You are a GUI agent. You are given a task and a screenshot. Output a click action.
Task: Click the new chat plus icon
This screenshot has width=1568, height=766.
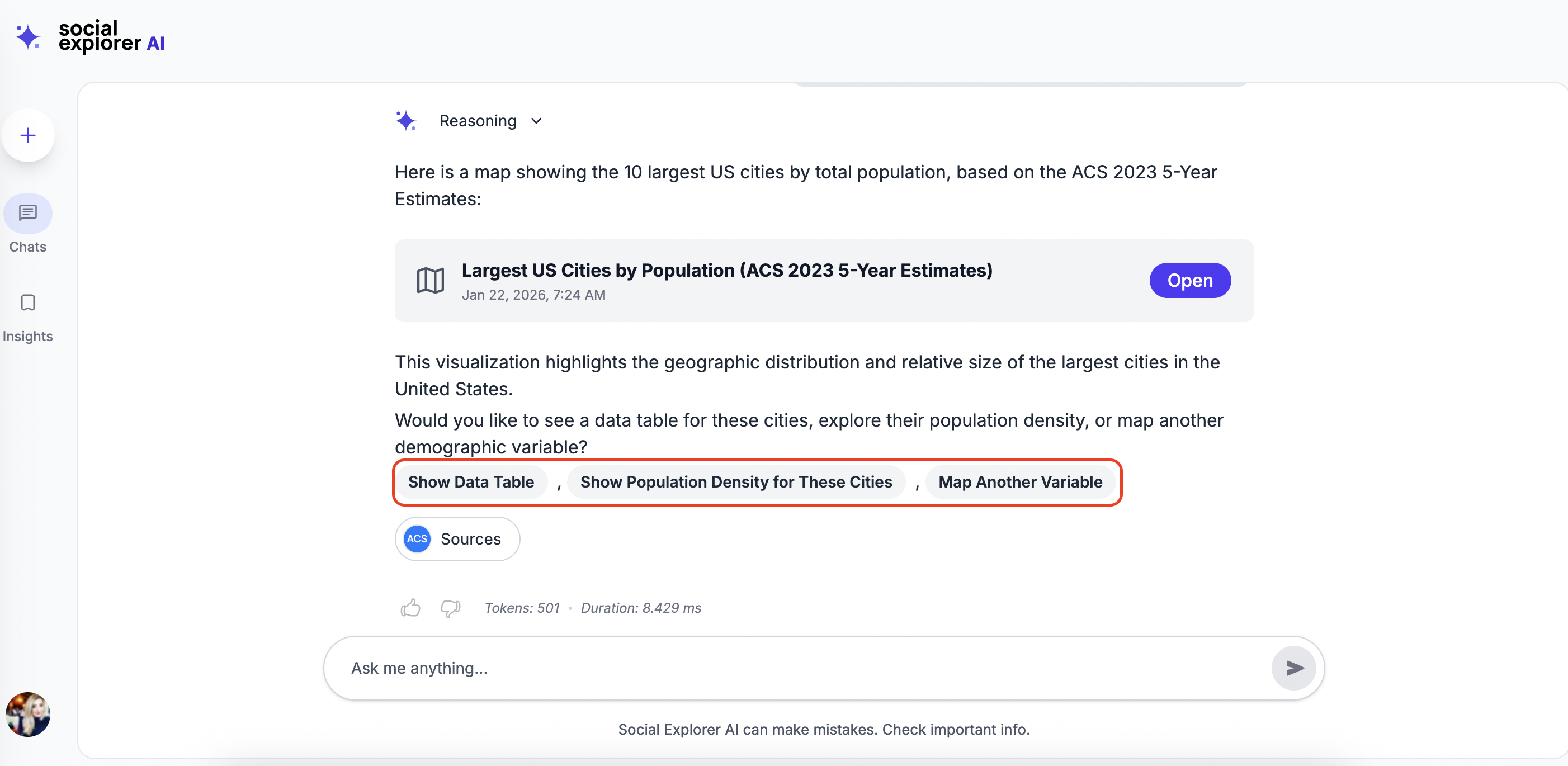(x=27, y=135)
